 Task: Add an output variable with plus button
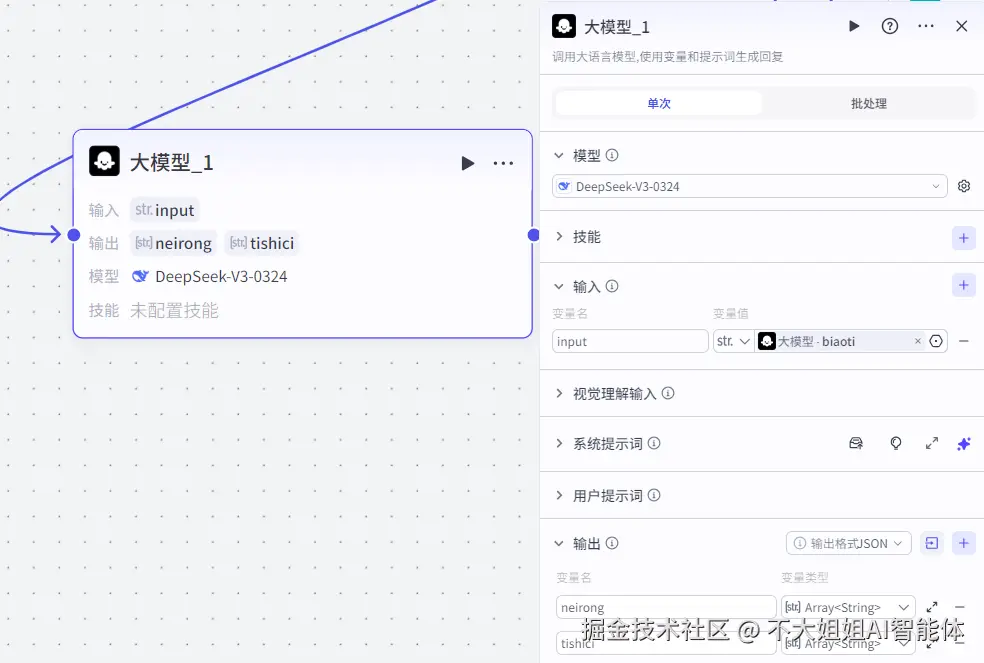(964, 543)
